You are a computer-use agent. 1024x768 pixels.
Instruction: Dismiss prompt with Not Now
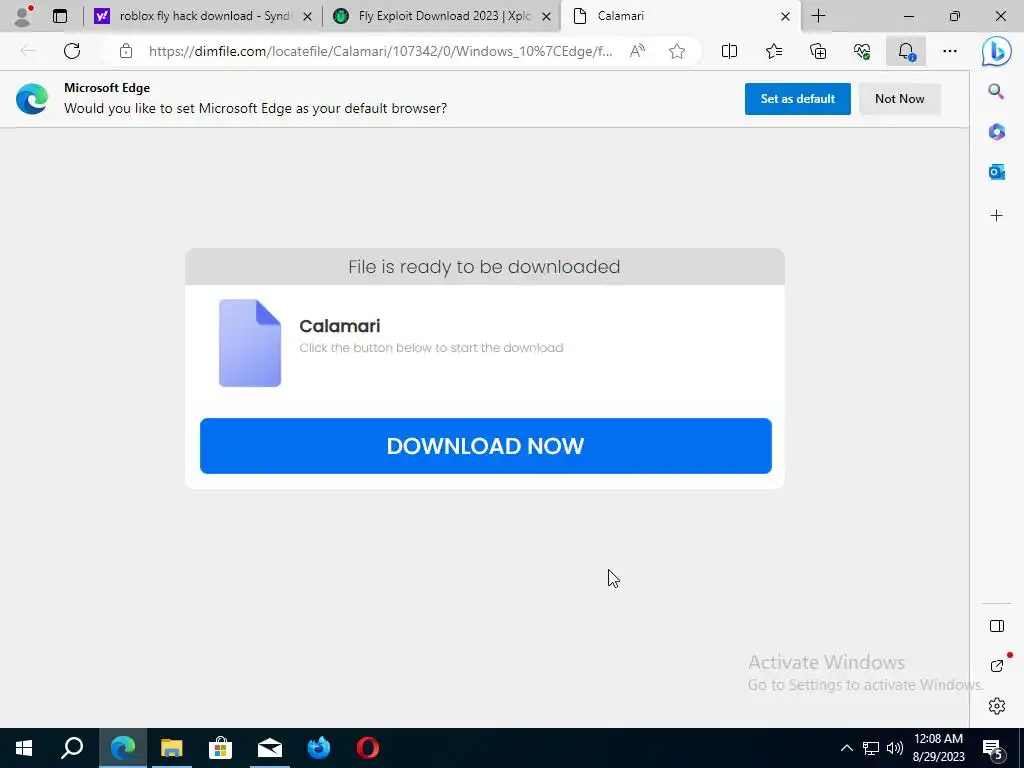click(899, 99)
